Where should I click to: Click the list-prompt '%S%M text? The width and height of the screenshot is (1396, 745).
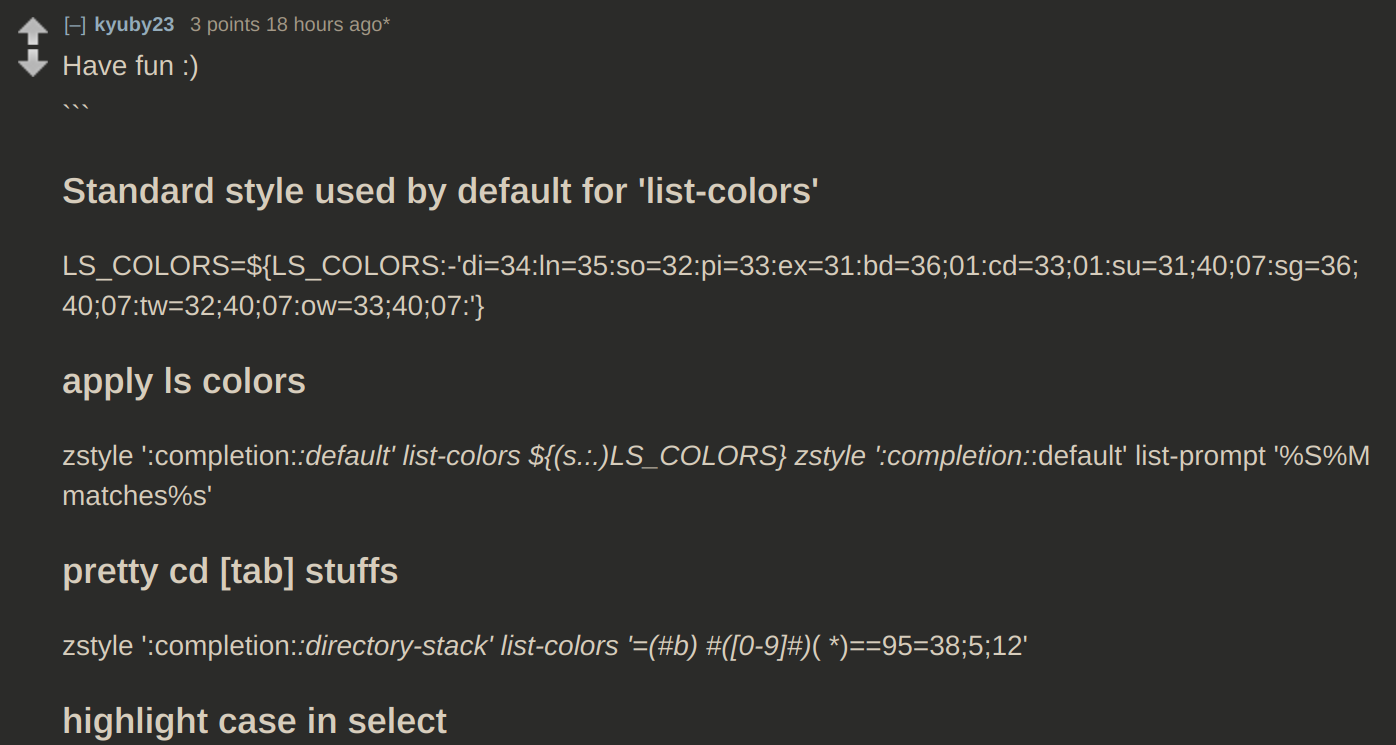pyautogui.click(x=1253, y=456)
